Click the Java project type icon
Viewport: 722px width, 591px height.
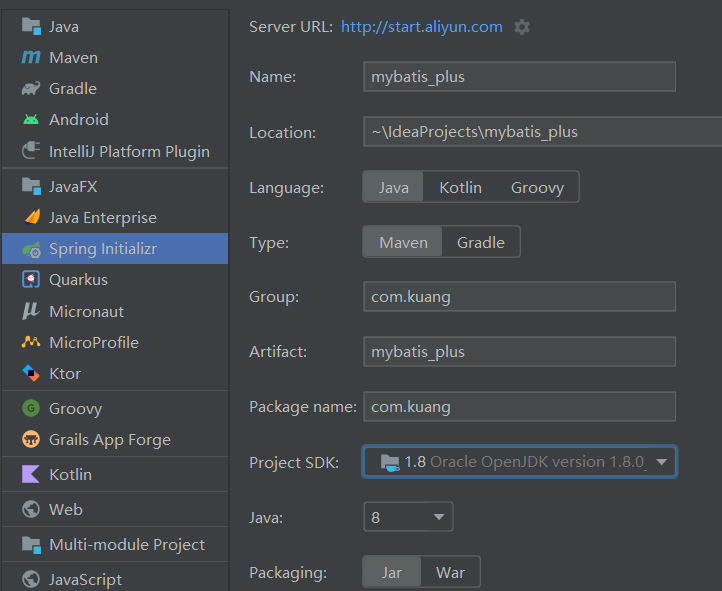coord(31,26)
